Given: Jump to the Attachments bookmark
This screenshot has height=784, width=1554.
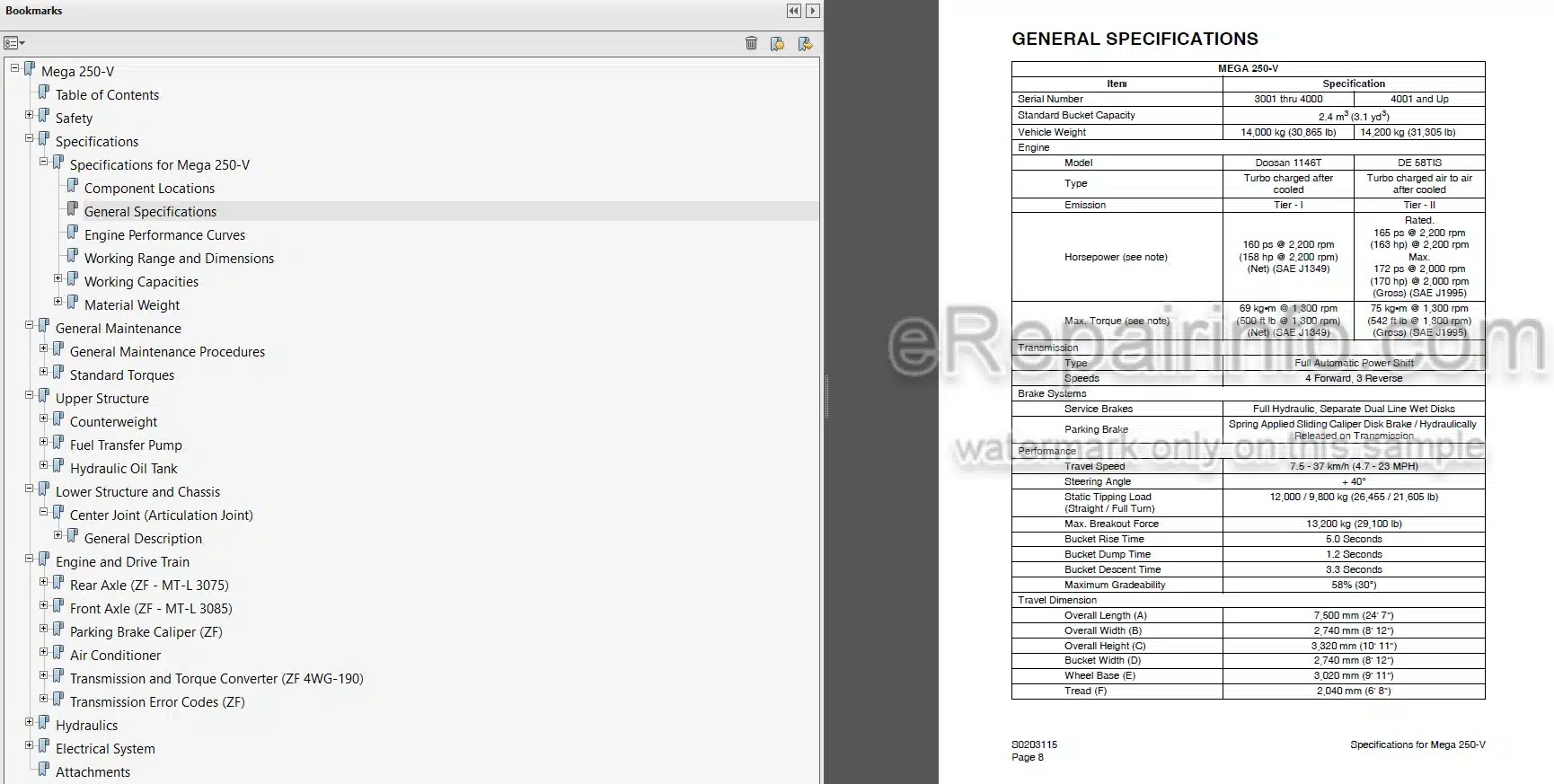Looking at the screenshot, I should pyautogui.click(x=93, y=772).
